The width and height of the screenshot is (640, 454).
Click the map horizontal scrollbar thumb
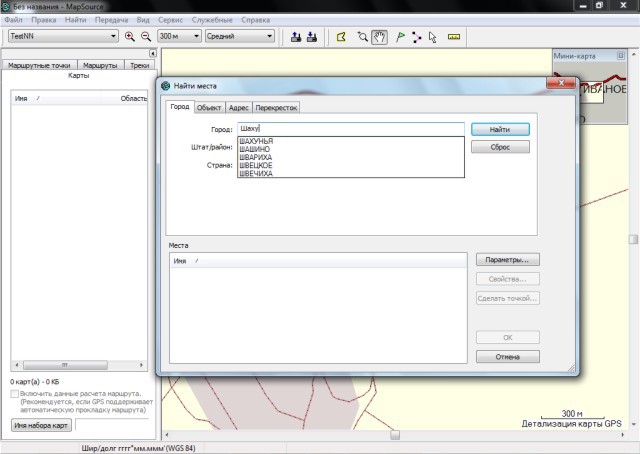click(x=395, y=435)
